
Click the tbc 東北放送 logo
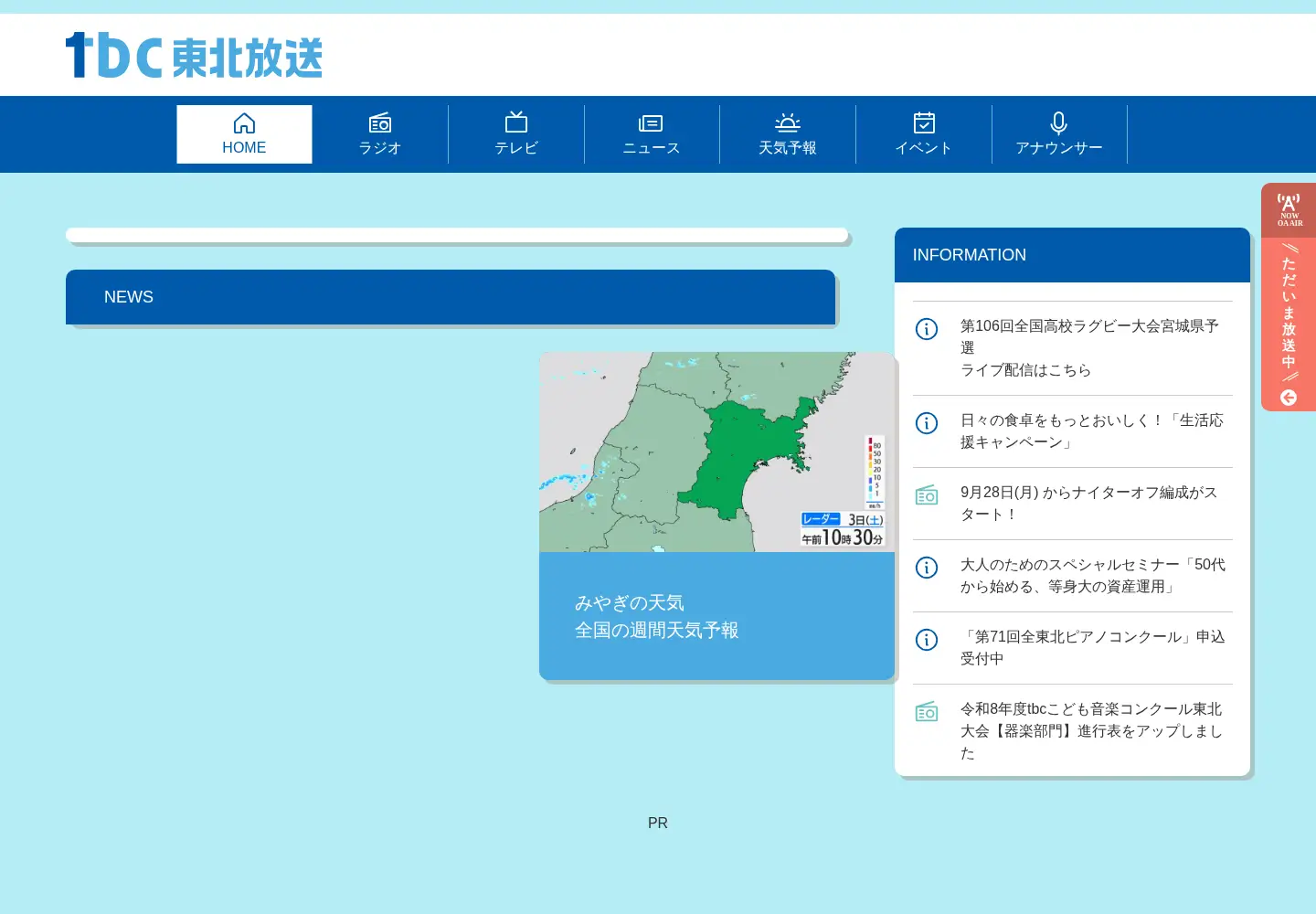(x=194, y=55)
